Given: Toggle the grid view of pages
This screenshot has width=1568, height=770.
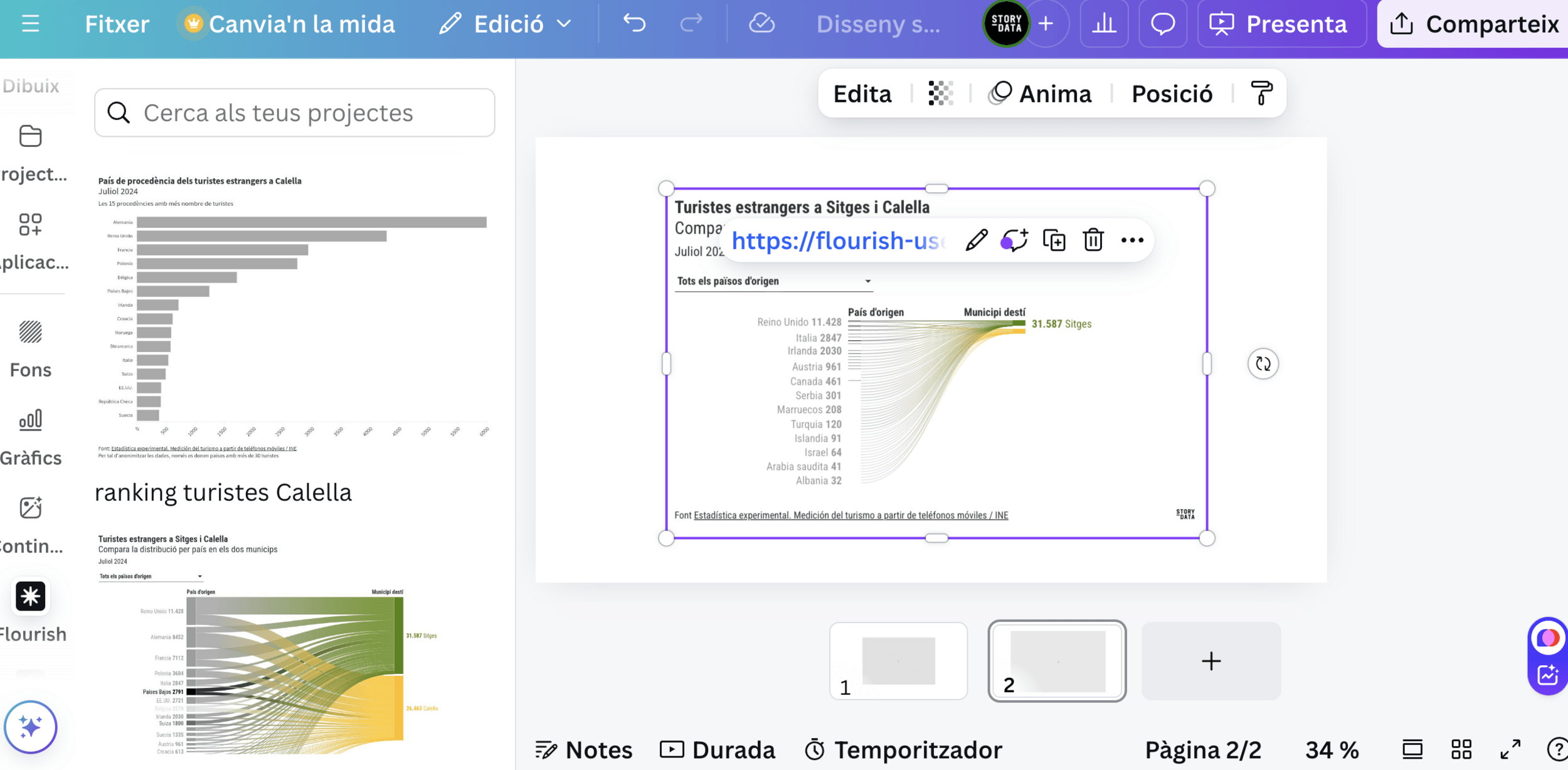Looking at the screenshot, I should [1461, 749].
